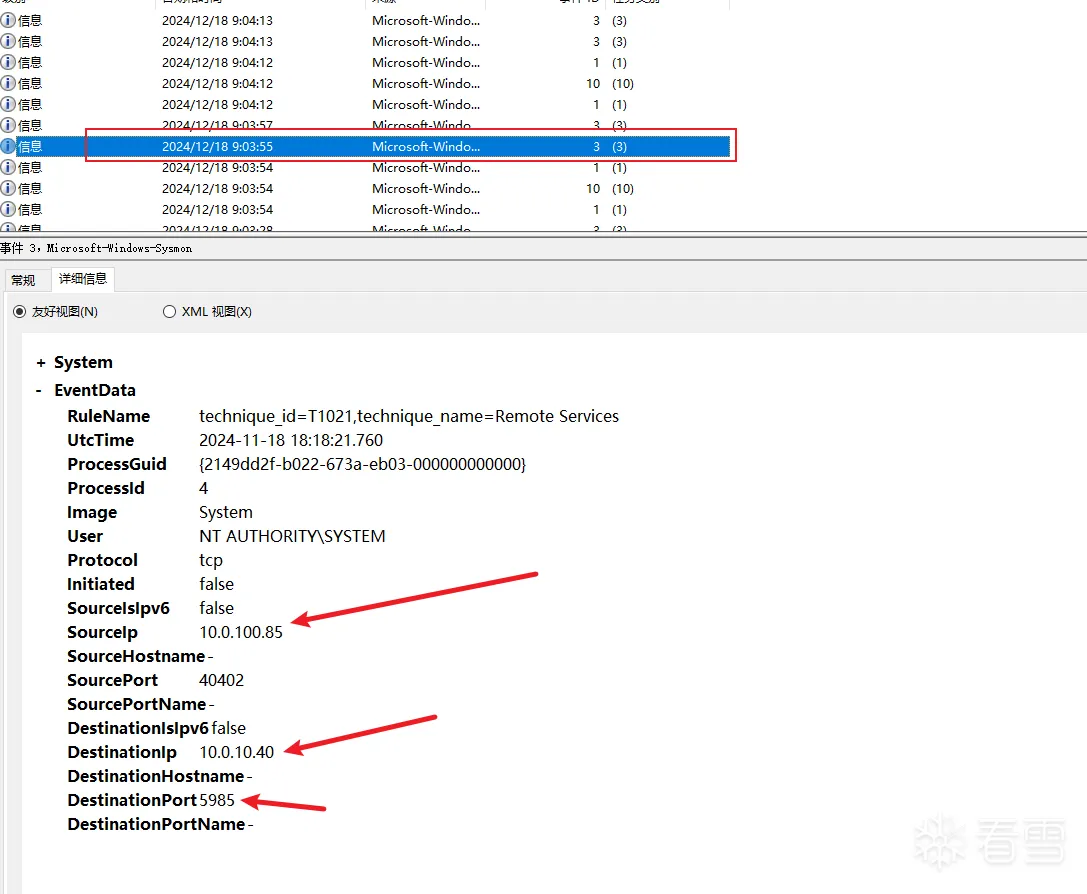Select the XML 视图(X) radio button
This screenshot has width=1087, height=894.
[169, 312]
